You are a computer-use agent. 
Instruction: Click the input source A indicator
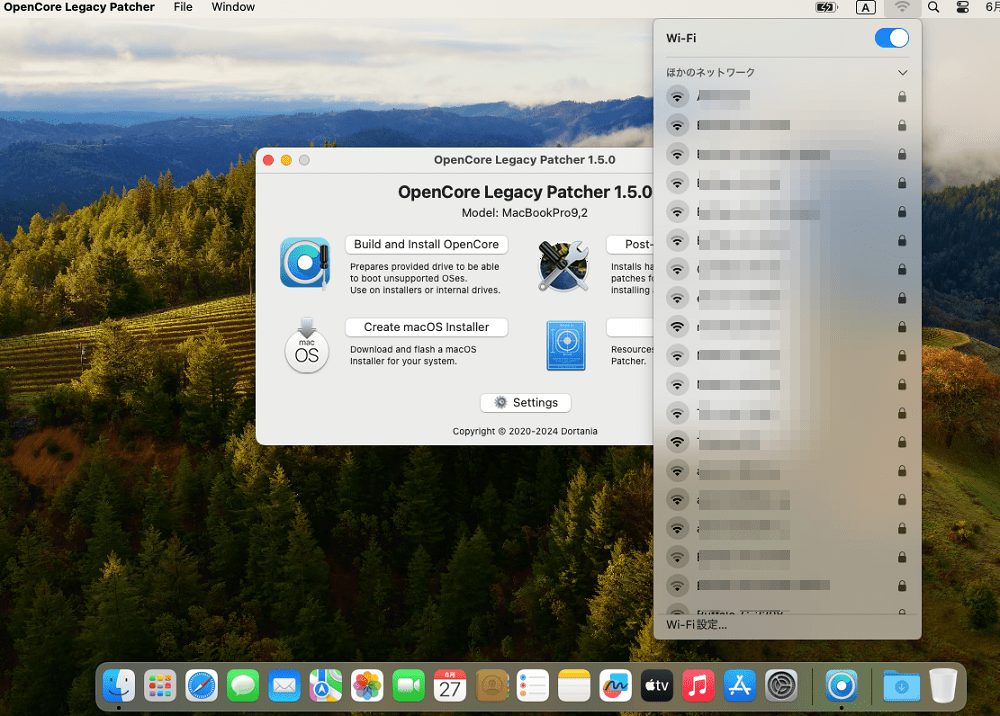(x=865, y=8)
